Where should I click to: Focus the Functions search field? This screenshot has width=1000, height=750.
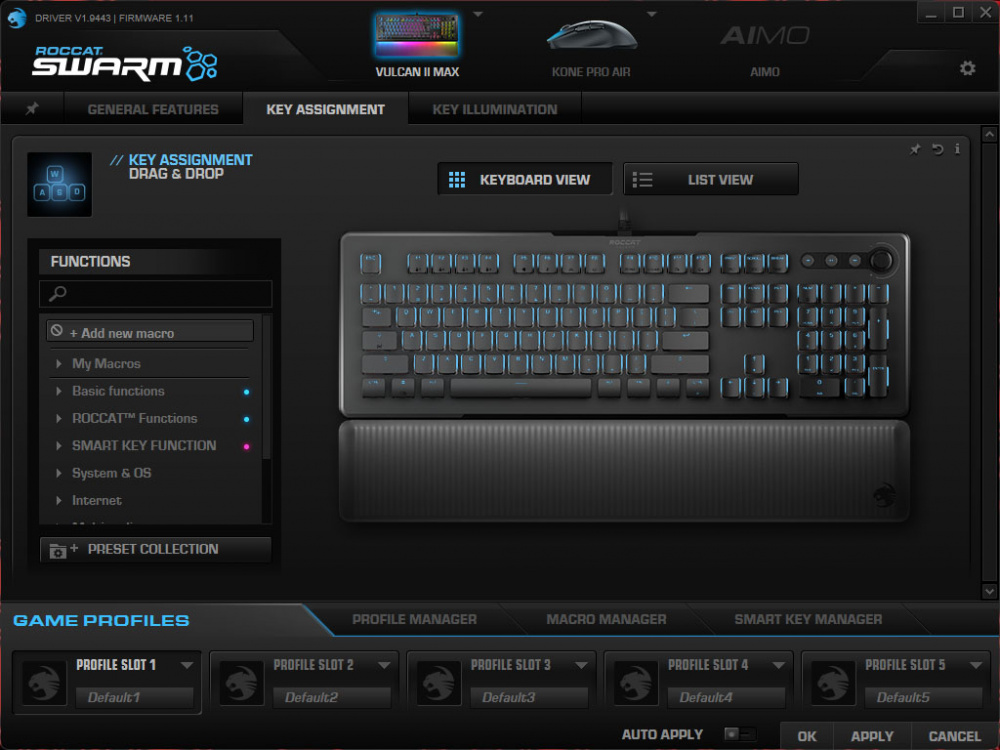pyautogui.click(x=156, y=293)
